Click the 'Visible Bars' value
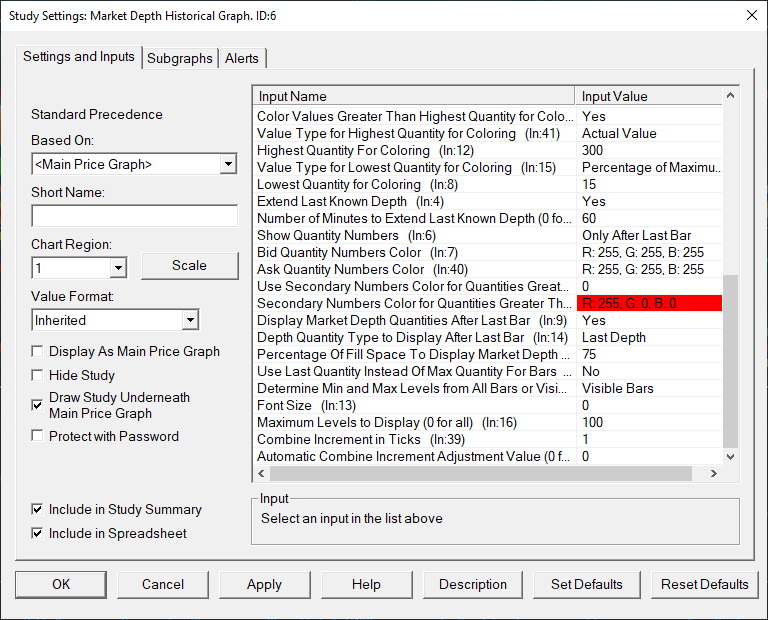The image size is (768, 620). (649, 388)
